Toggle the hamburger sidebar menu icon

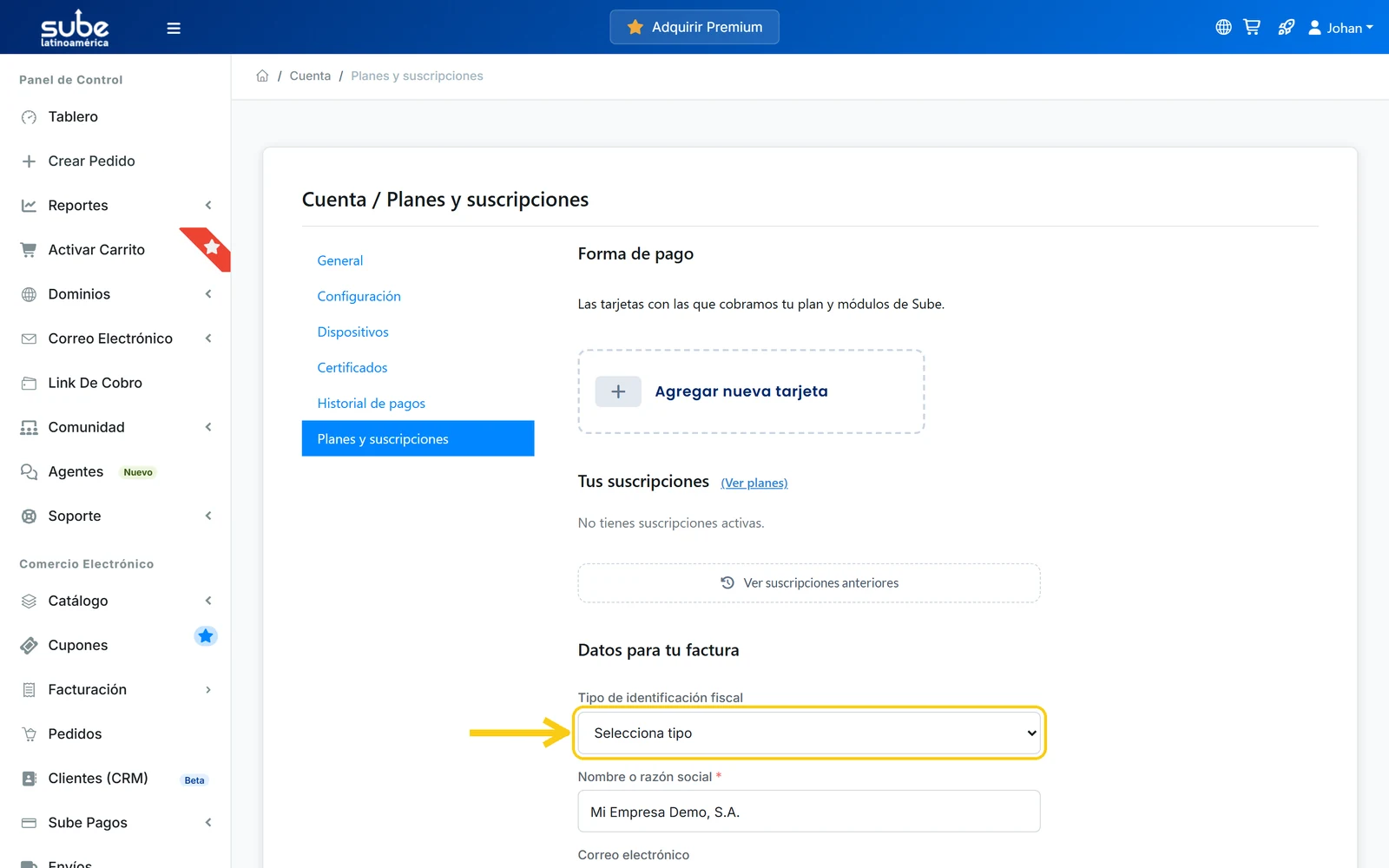point(174,28)
